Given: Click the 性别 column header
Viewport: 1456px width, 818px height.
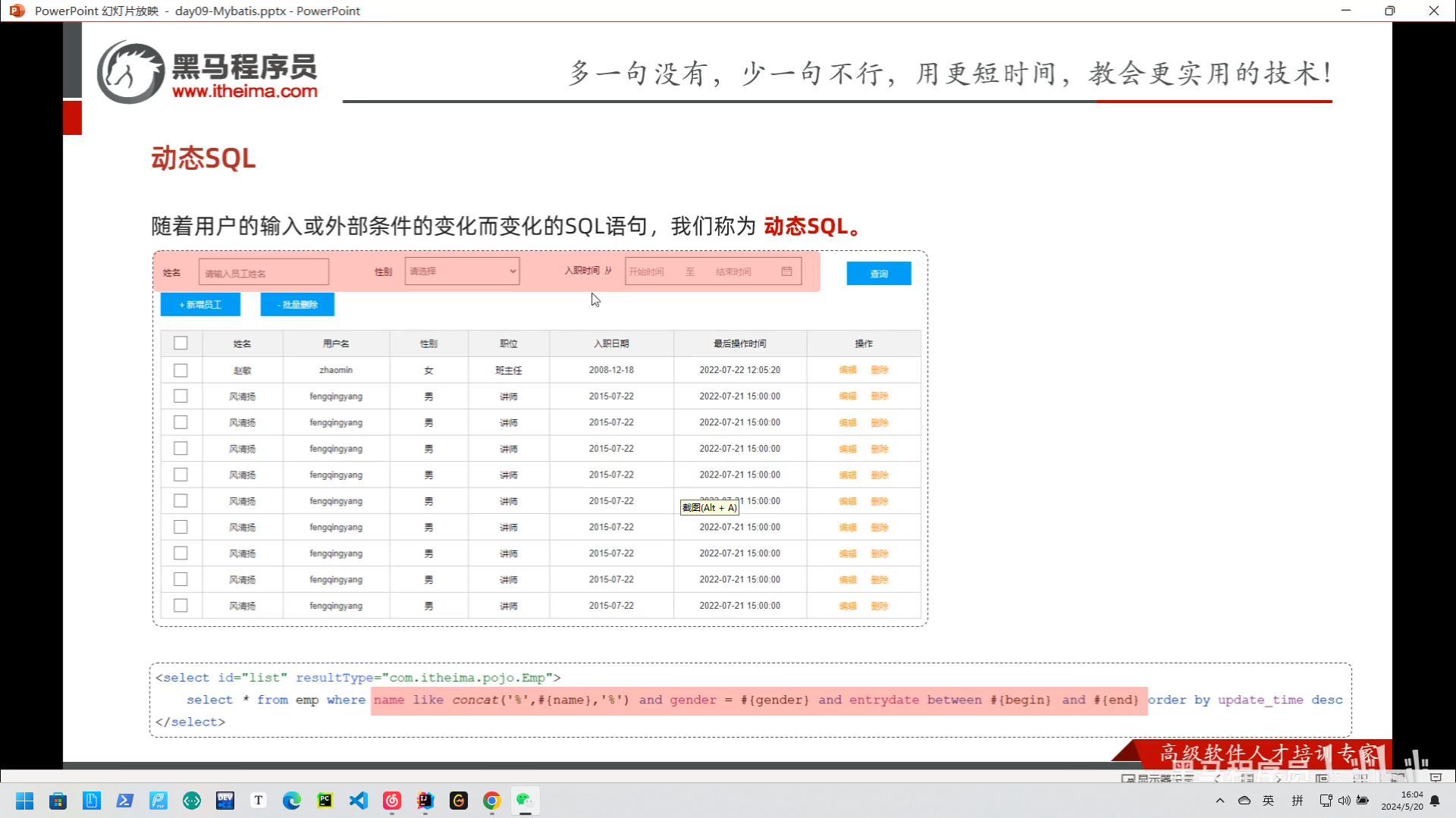Looking at the screenshot, I should (x=428, y=344).
